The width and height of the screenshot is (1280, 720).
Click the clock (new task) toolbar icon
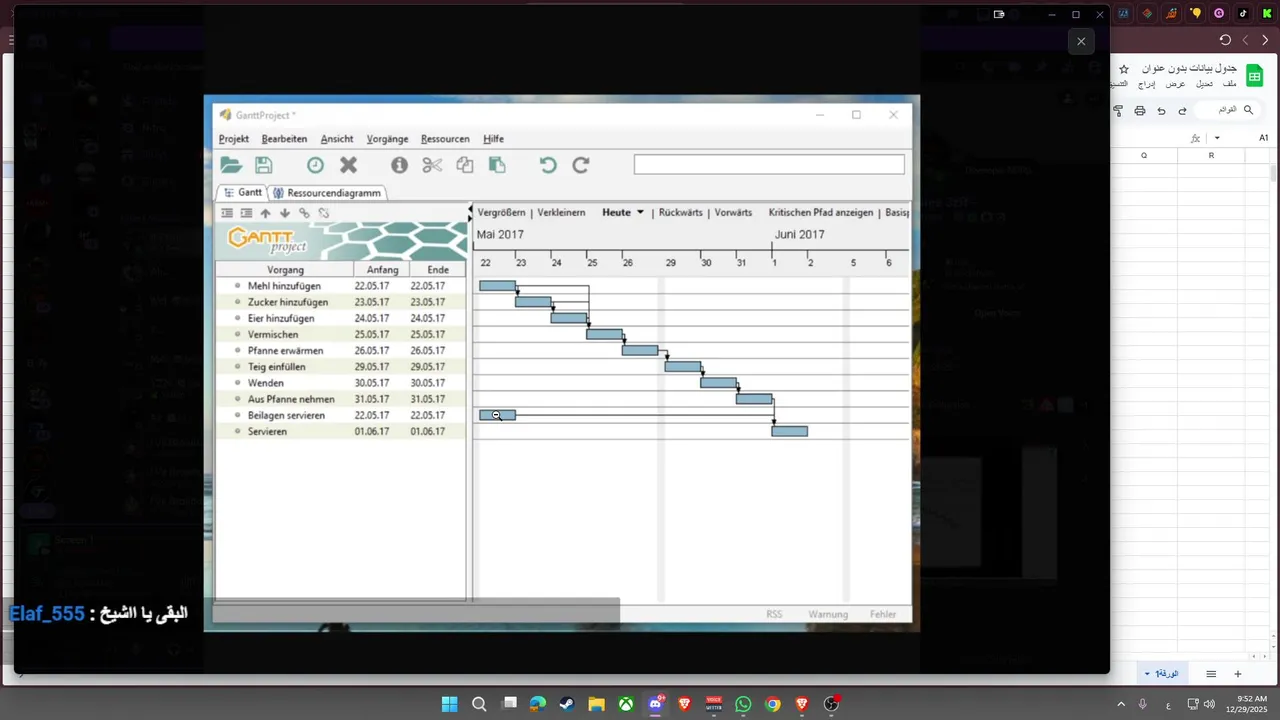(315, 165)
